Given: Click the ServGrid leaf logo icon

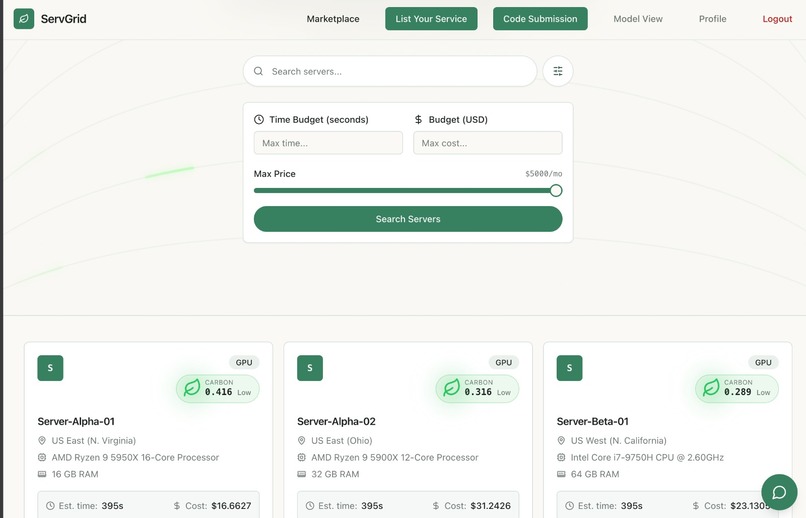Looking at the screenshot, I should [24, 19].
